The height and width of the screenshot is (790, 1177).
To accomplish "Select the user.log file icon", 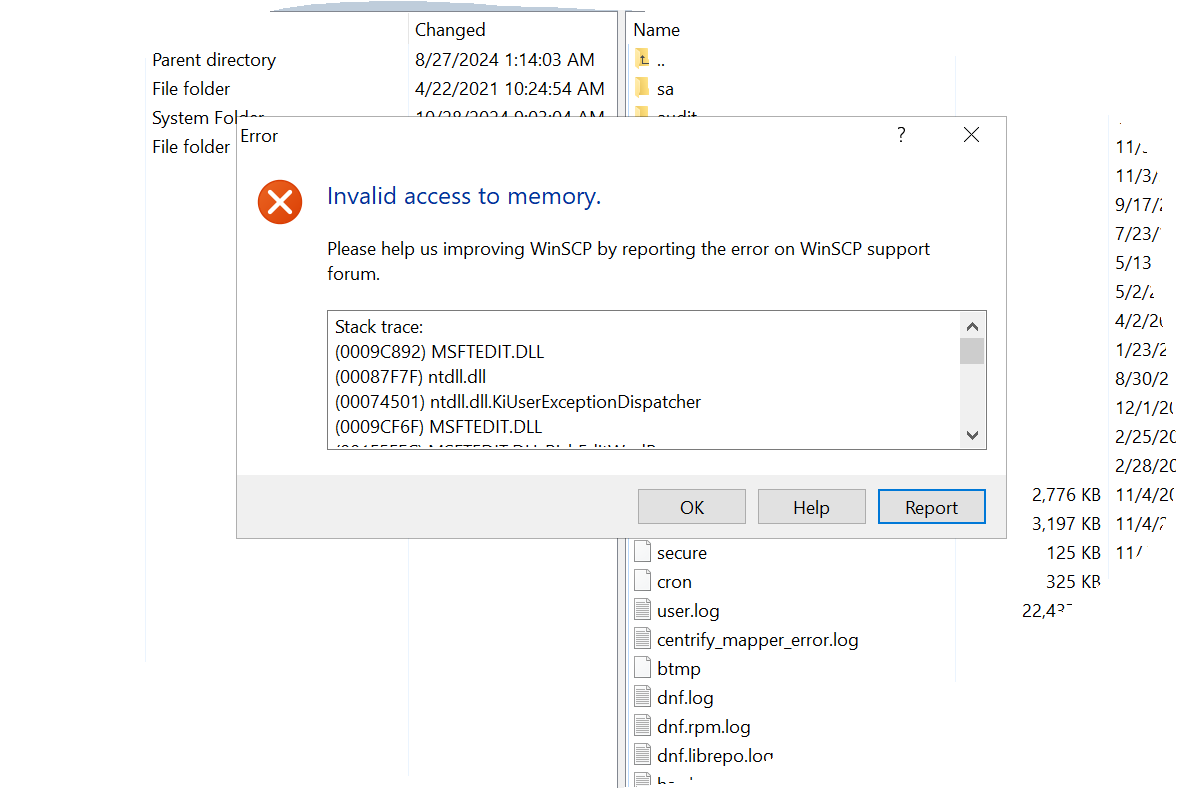I will coord(643,610).
